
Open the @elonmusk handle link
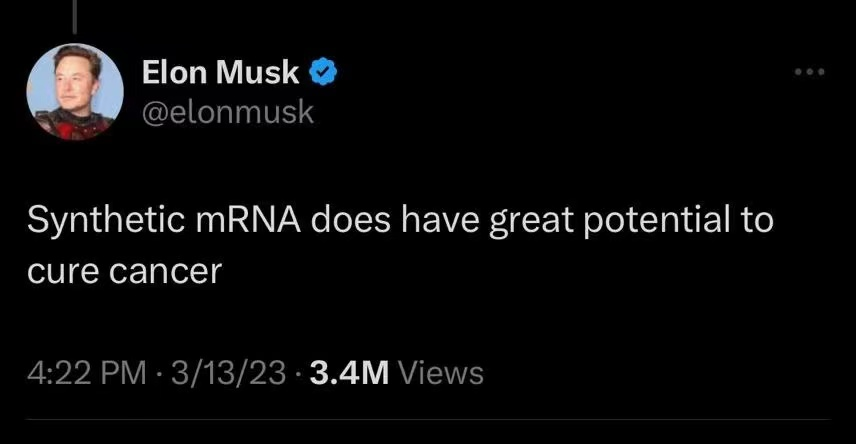(x=228, y=112)
